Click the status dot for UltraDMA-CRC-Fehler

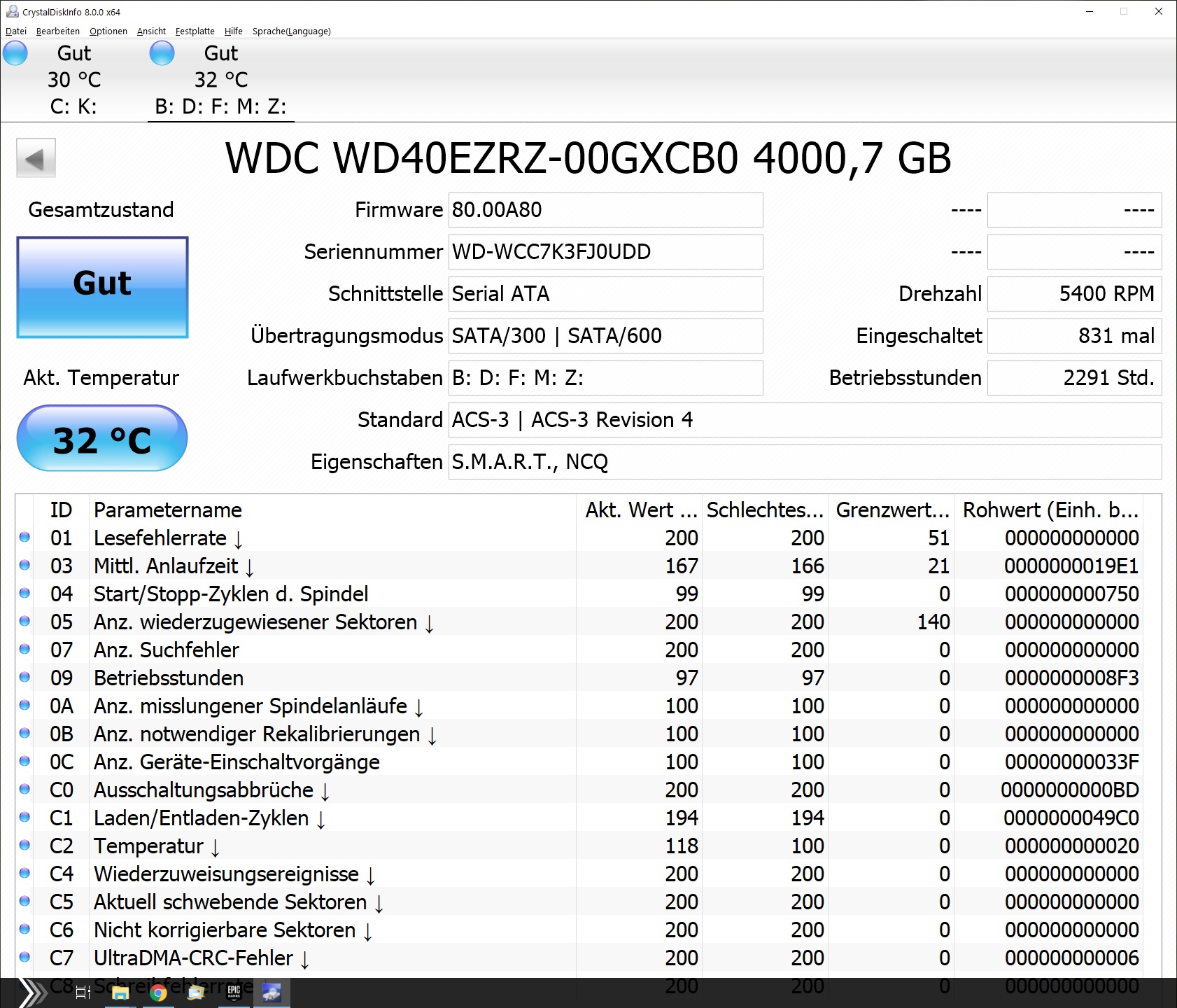(x=24, y=957)
